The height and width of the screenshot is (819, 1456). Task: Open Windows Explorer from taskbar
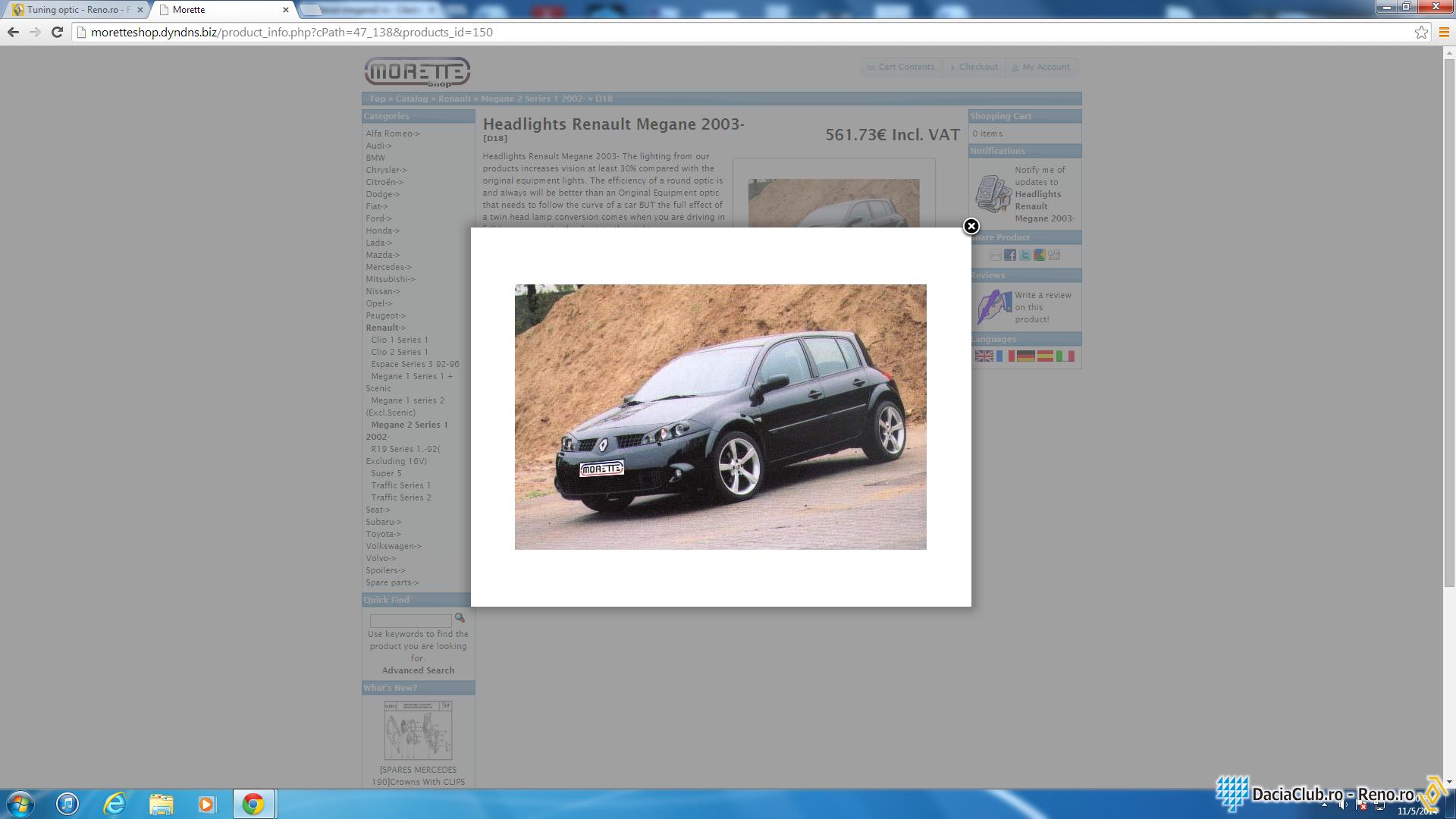pyautogui.click(x=161, y=804)
